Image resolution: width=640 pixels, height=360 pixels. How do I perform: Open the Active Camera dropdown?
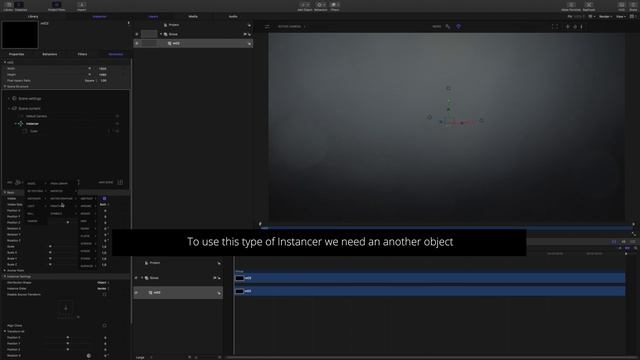[x=291, y=27]
